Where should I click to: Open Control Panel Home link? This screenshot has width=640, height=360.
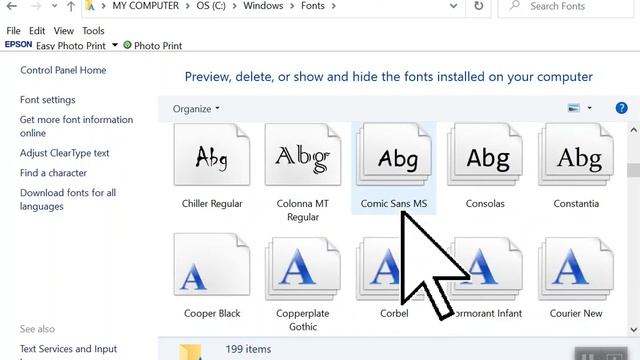[x=63, y=70]
